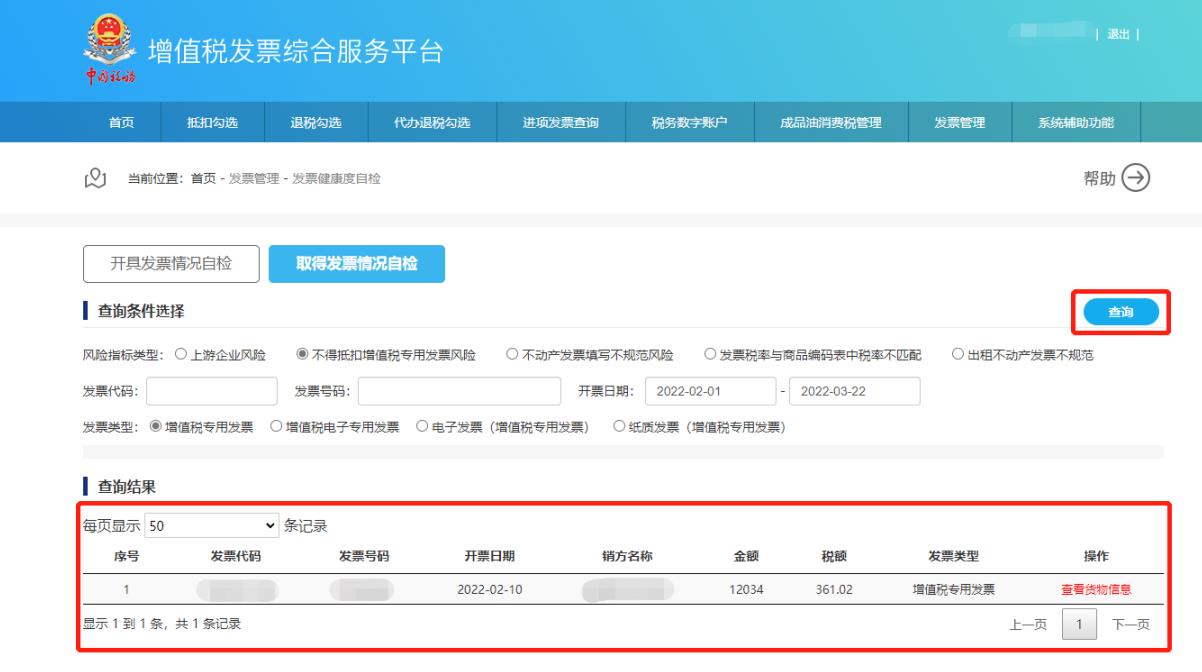The width and height of the screenshot is (1202, 672).
Task: Click the help arrow circle icon
Action: tap(1135, 178)
